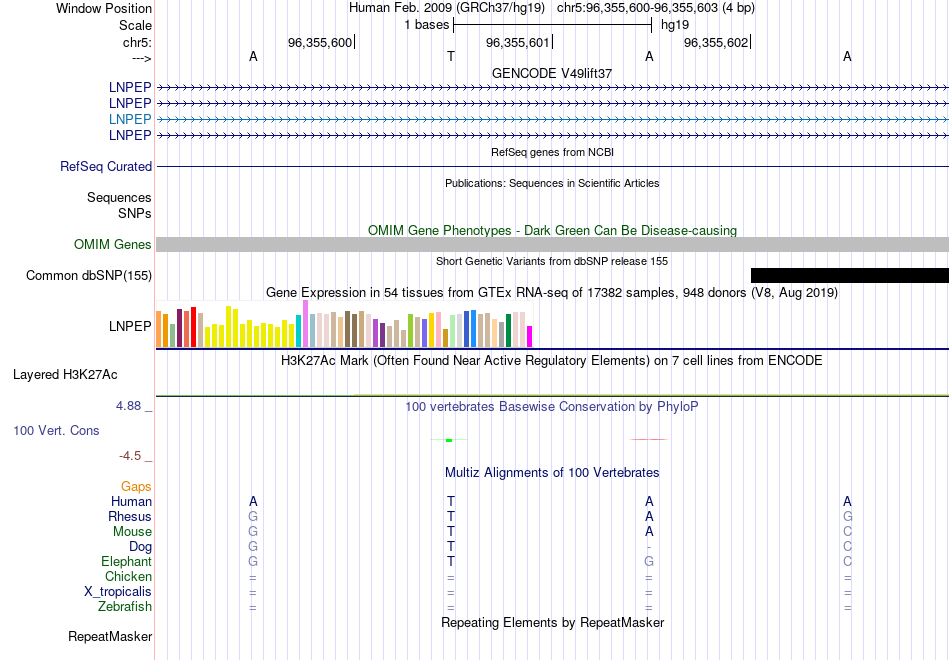Click the Window Position label

point(104,8)
